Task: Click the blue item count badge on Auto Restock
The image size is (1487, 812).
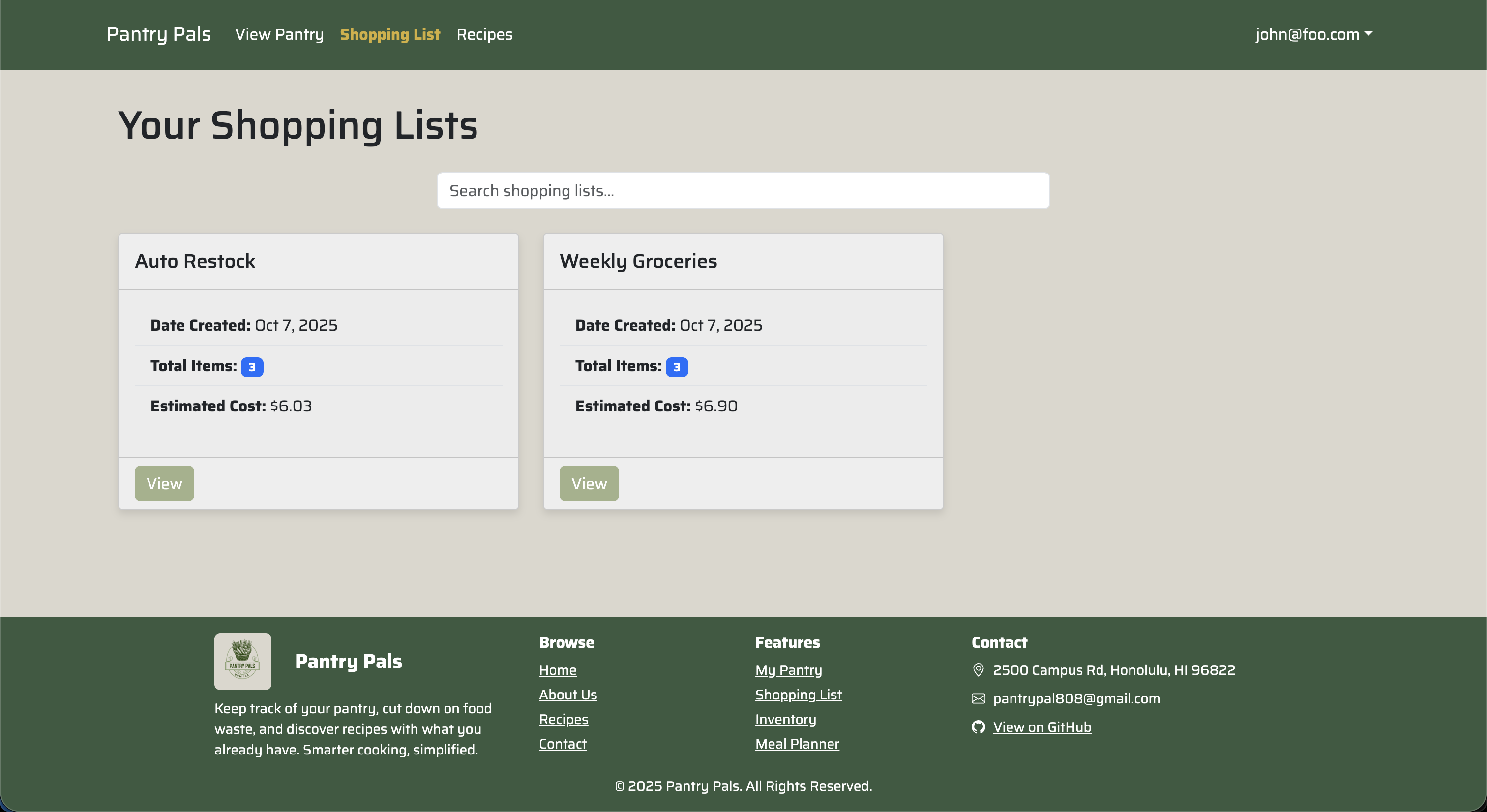Action: click(x=252, y=367)
